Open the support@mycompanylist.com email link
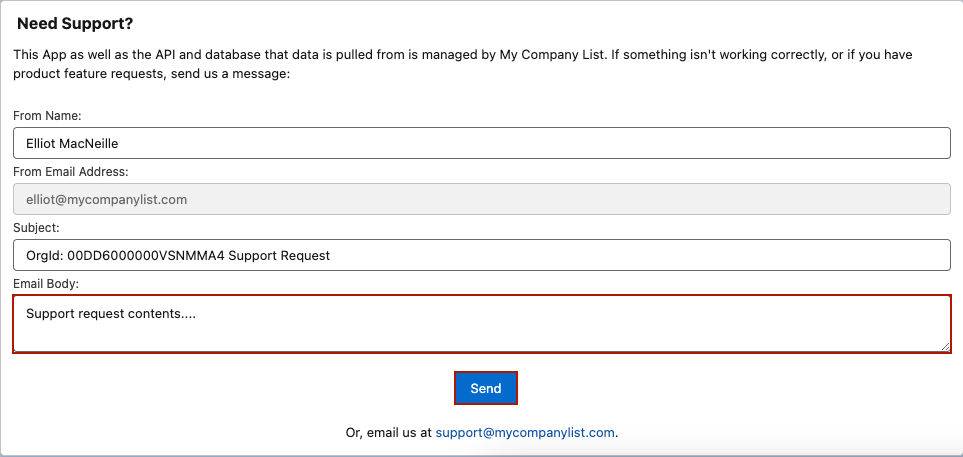The height and width of the screenshot is (457, 963). tap(525, 432)
